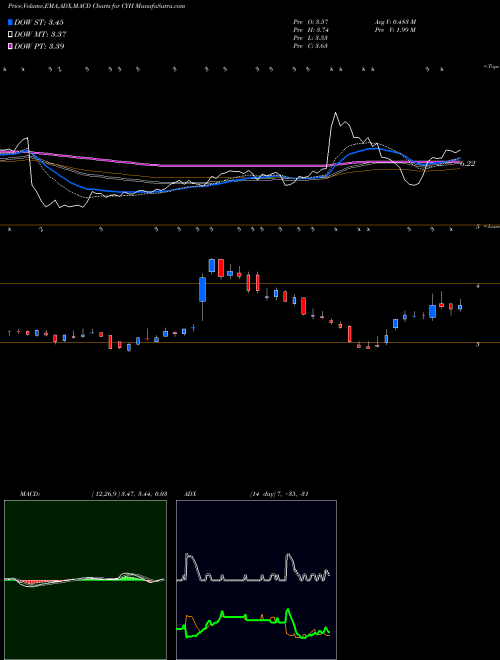Click the 'Pre H: 3.74' value
Screen dimensions: 500x660
[x=311, y=30]
